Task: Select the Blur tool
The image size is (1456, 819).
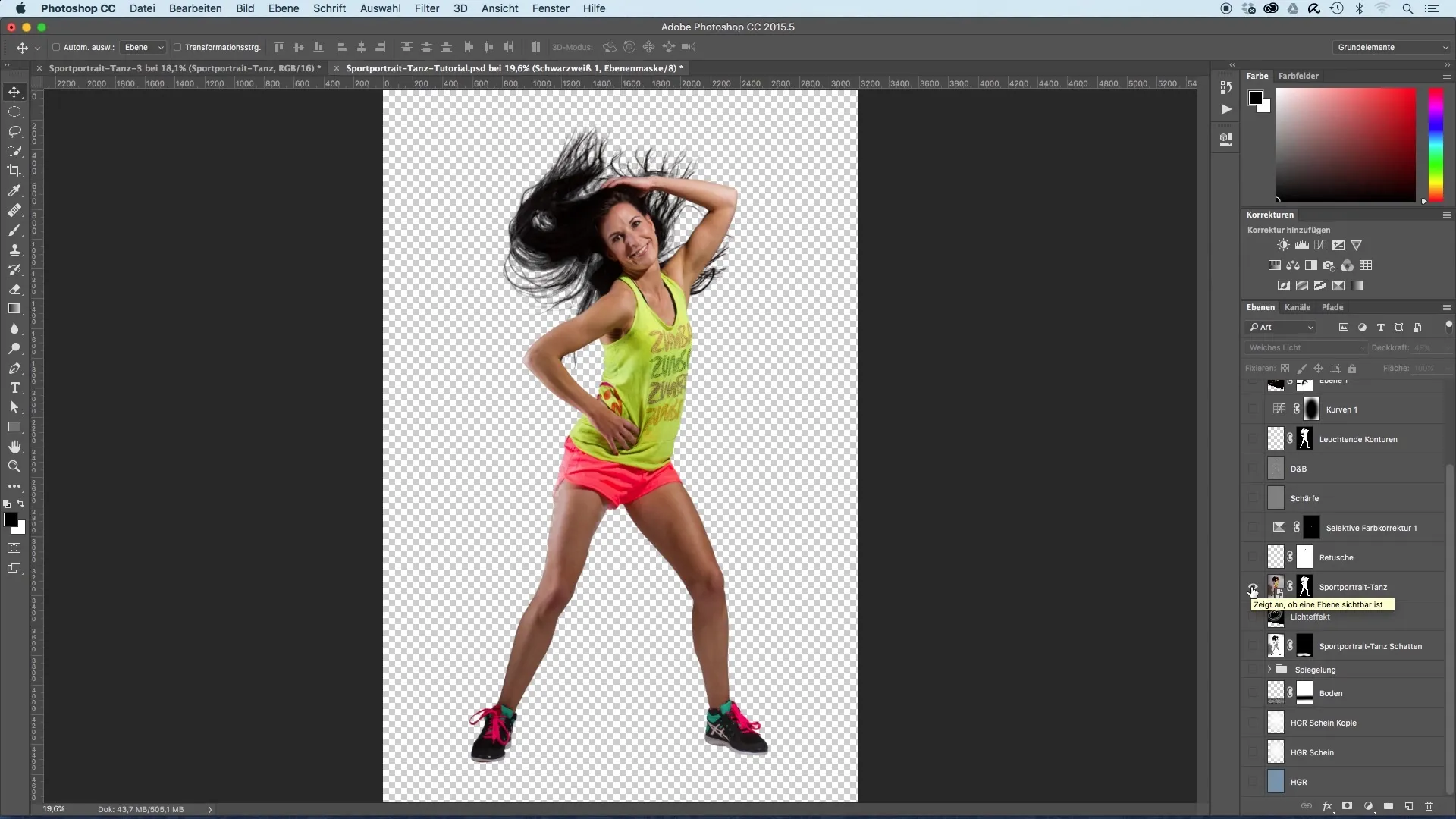Action: [x=14, y=328]
